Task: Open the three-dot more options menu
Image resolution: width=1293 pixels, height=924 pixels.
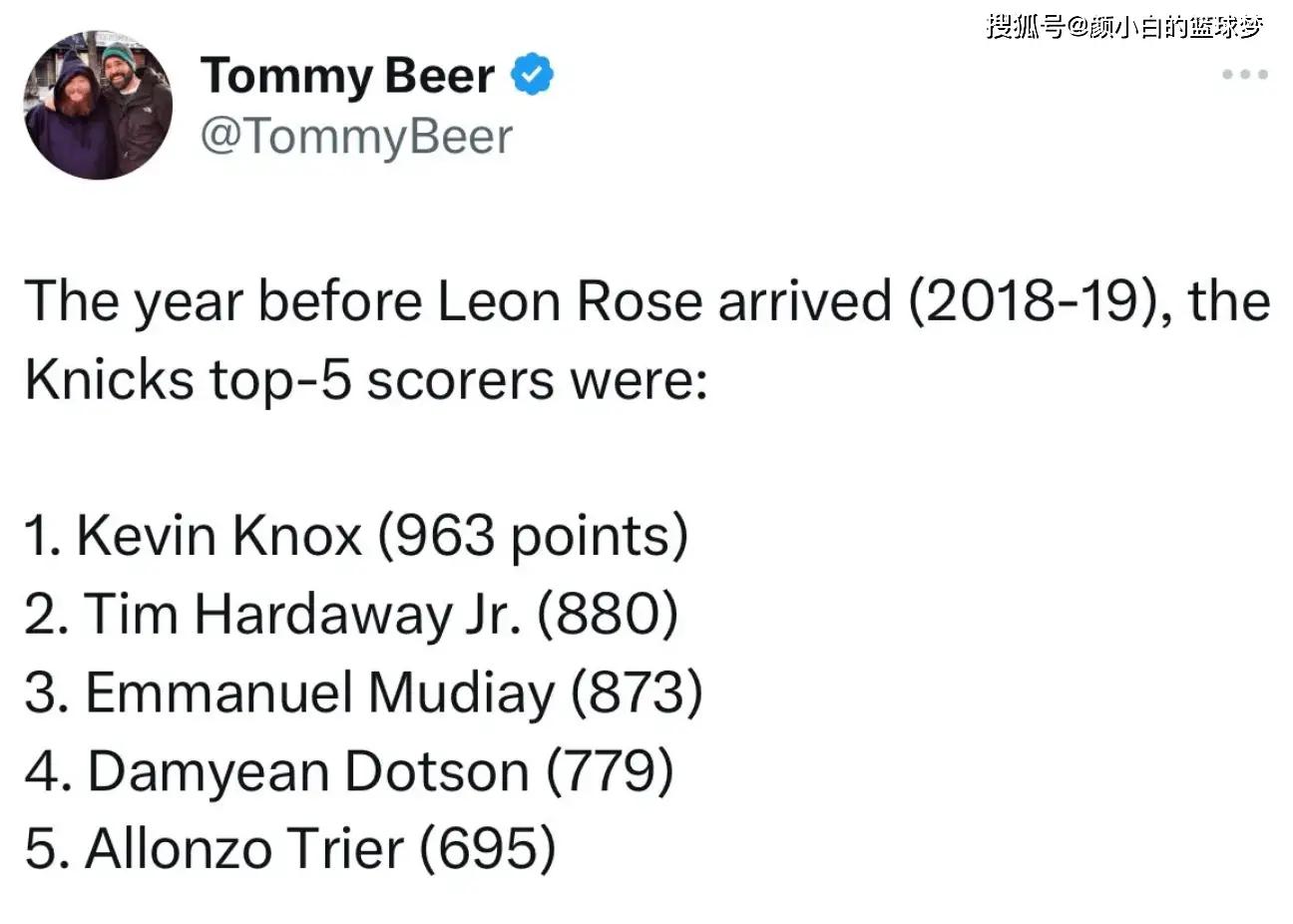Action: 1245,75
